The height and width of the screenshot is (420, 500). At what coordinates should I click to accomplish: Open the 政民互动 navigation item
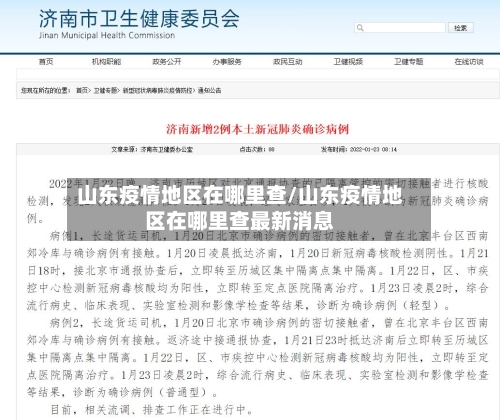pos(288,62)
